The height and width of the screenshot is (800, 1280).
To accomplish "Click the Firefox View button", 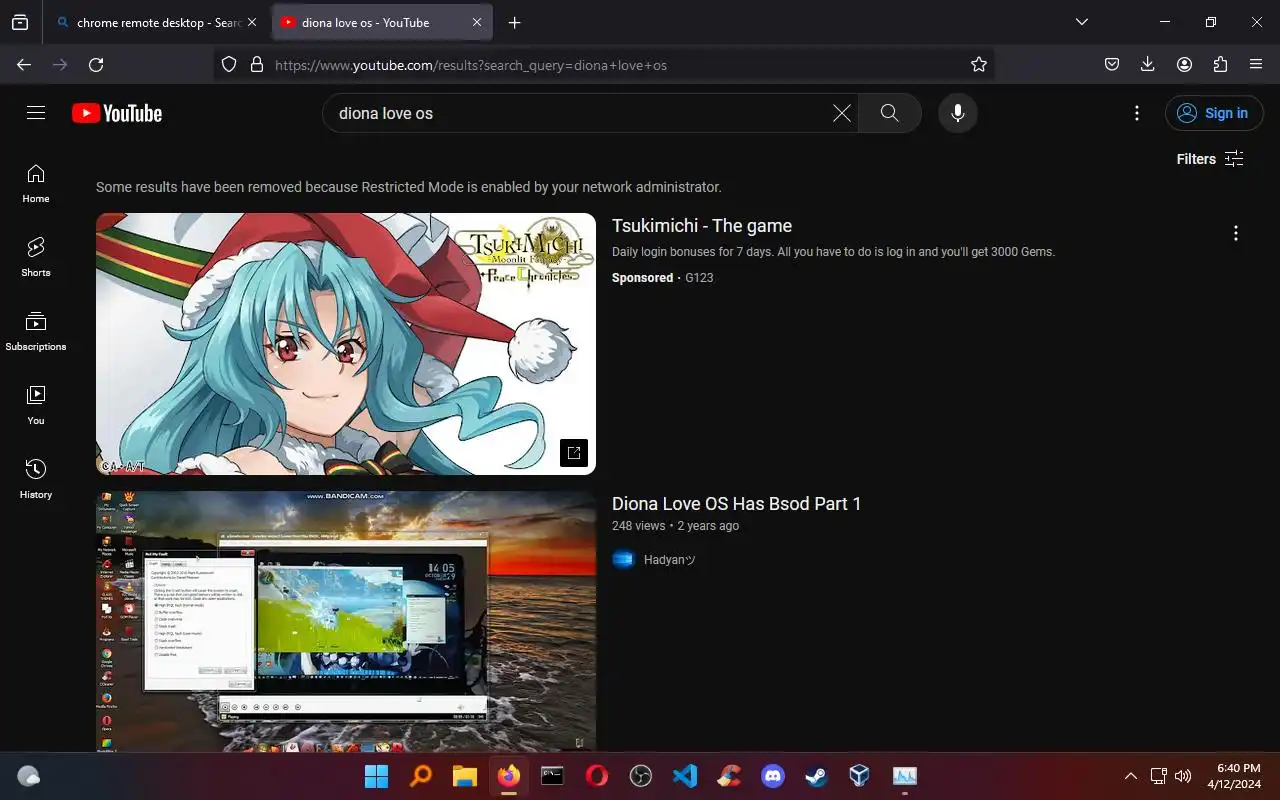I will click(20, 22).
